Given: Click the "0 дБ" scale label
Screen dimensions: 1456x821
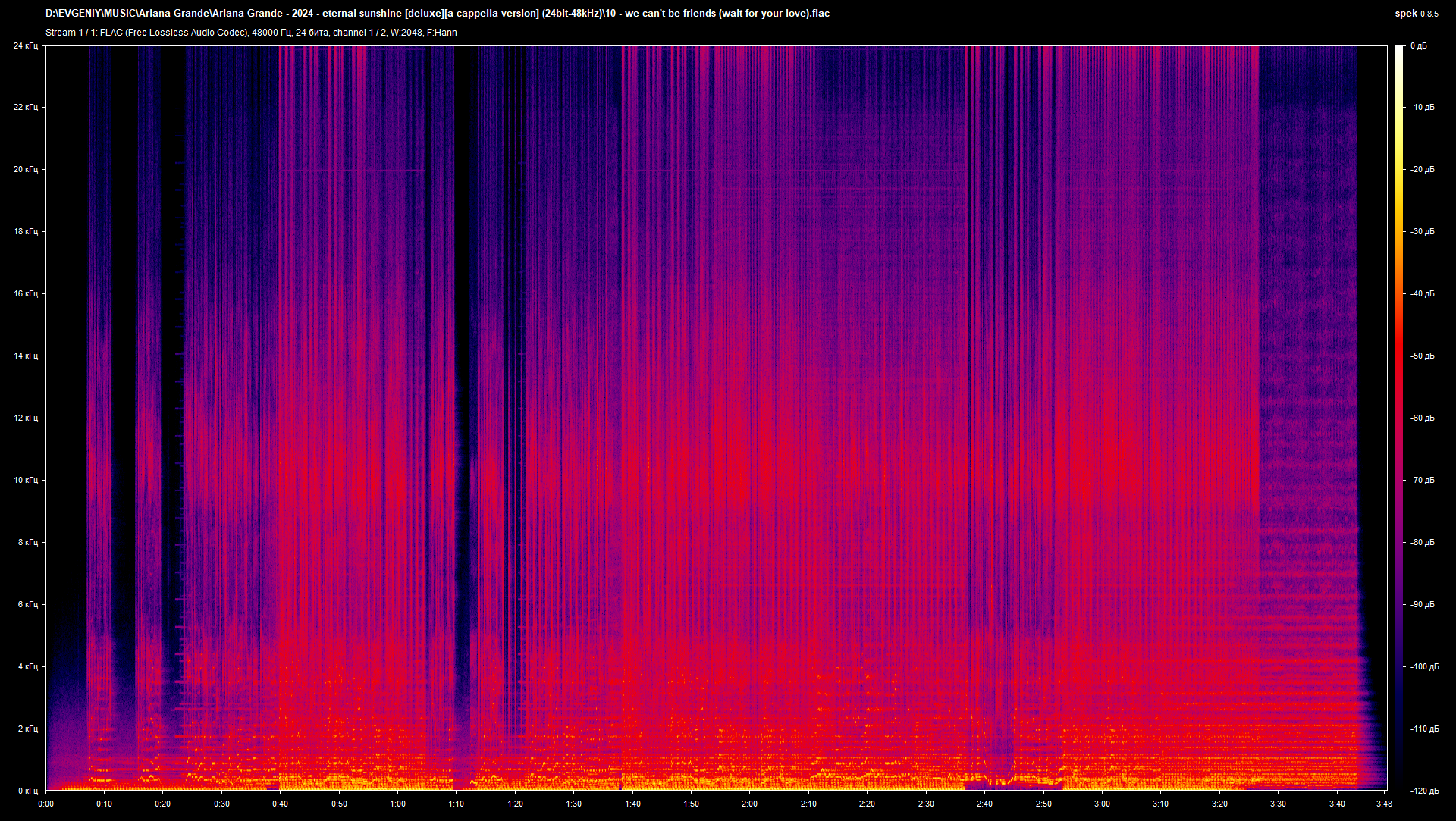Looking at the screenshot, I should pos(1420,46).
